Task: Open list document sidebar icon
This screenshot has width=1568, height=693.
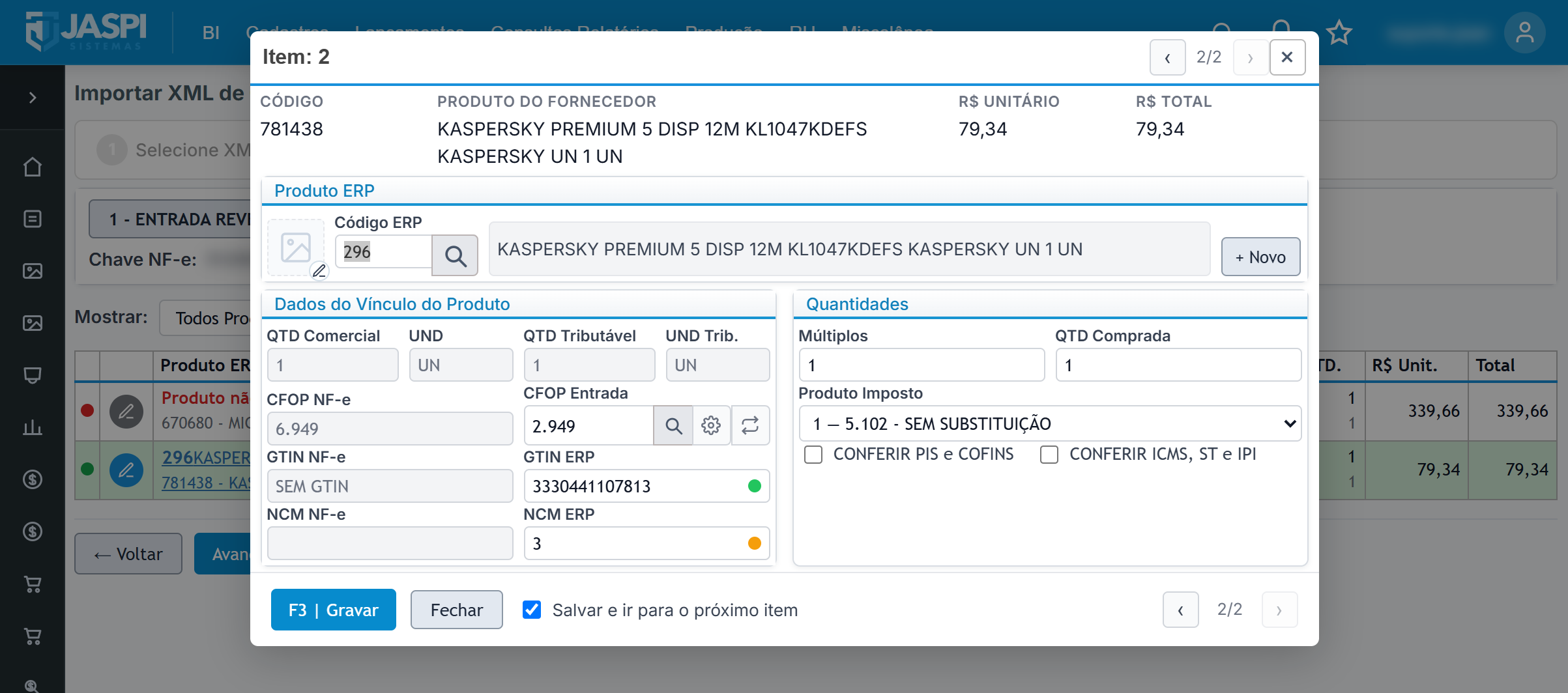Action: [33, 219]
